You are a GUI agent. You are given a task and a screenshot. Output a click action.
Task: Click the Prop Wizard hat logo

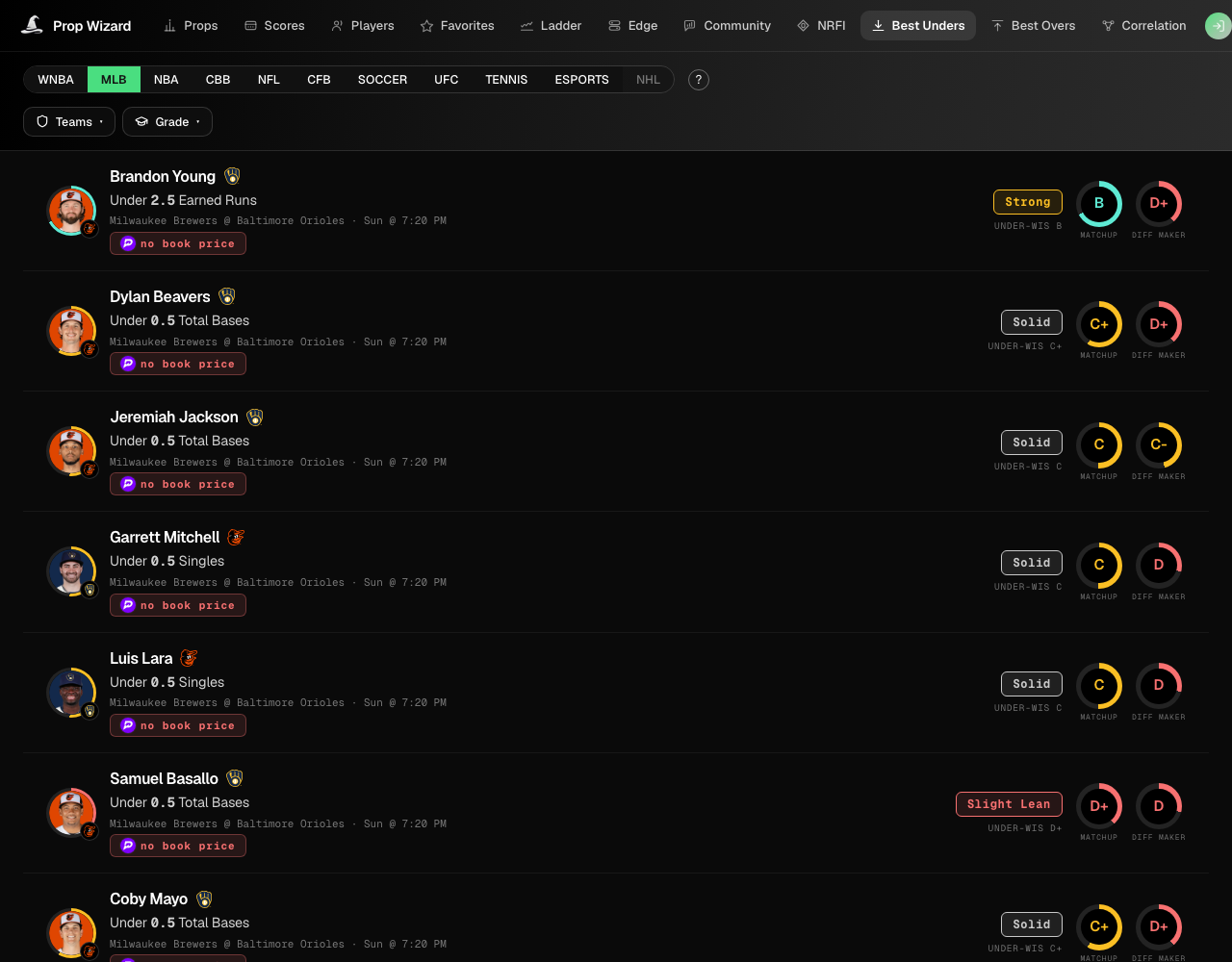click(33, 25)
